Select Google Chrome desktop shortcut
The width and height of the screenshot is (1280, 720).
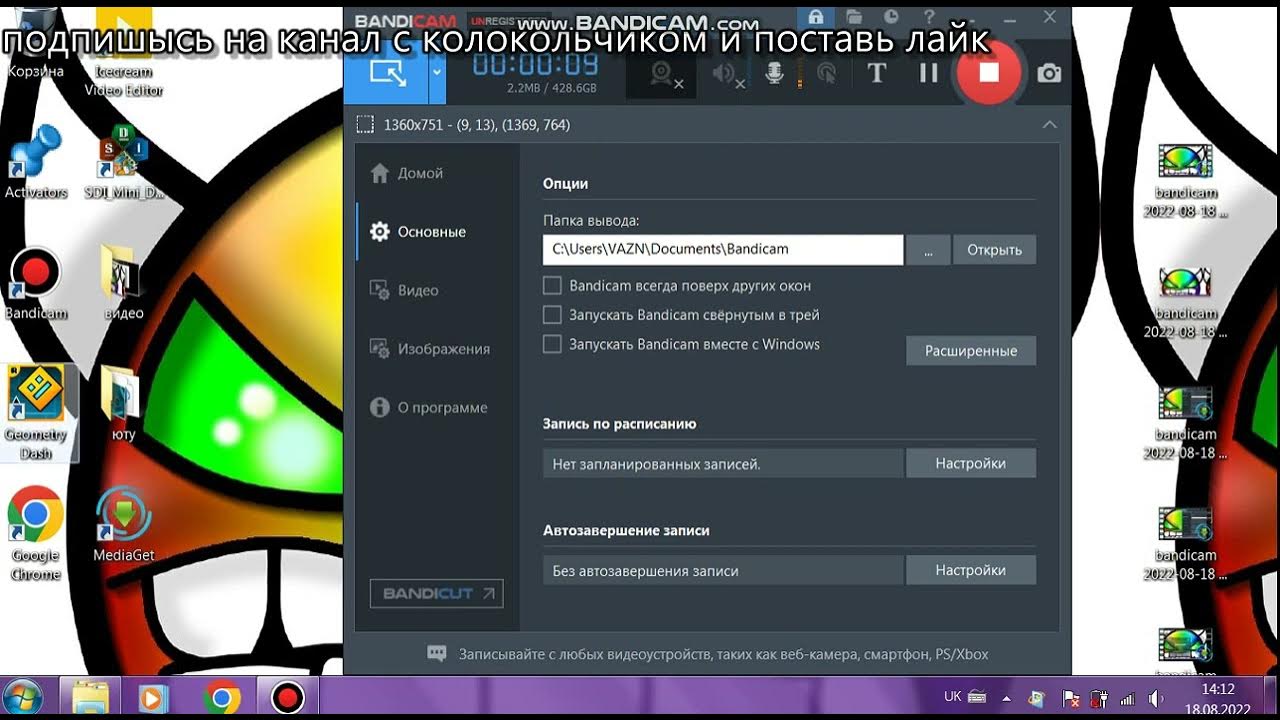36,534
